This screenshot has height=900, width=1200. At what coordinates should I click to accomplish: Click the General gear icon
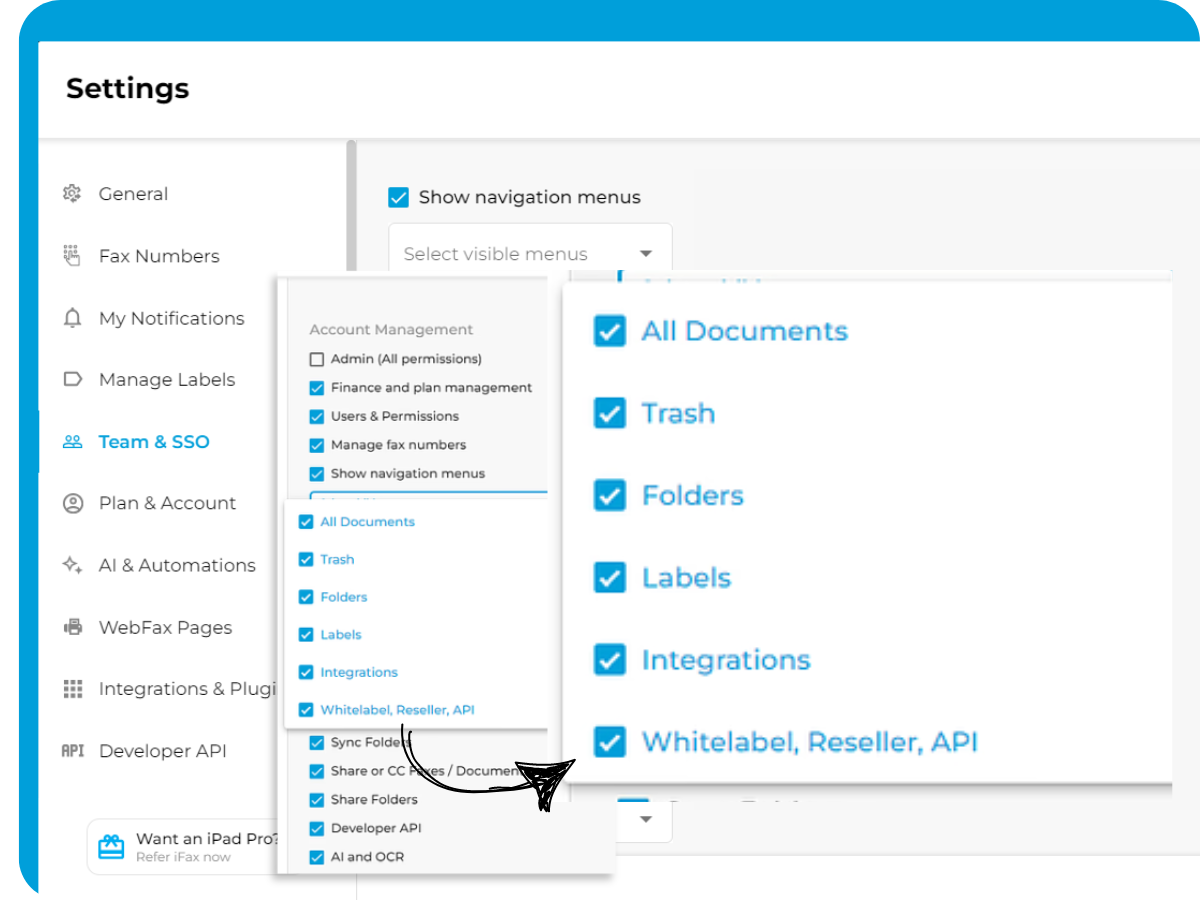point(72,194)
